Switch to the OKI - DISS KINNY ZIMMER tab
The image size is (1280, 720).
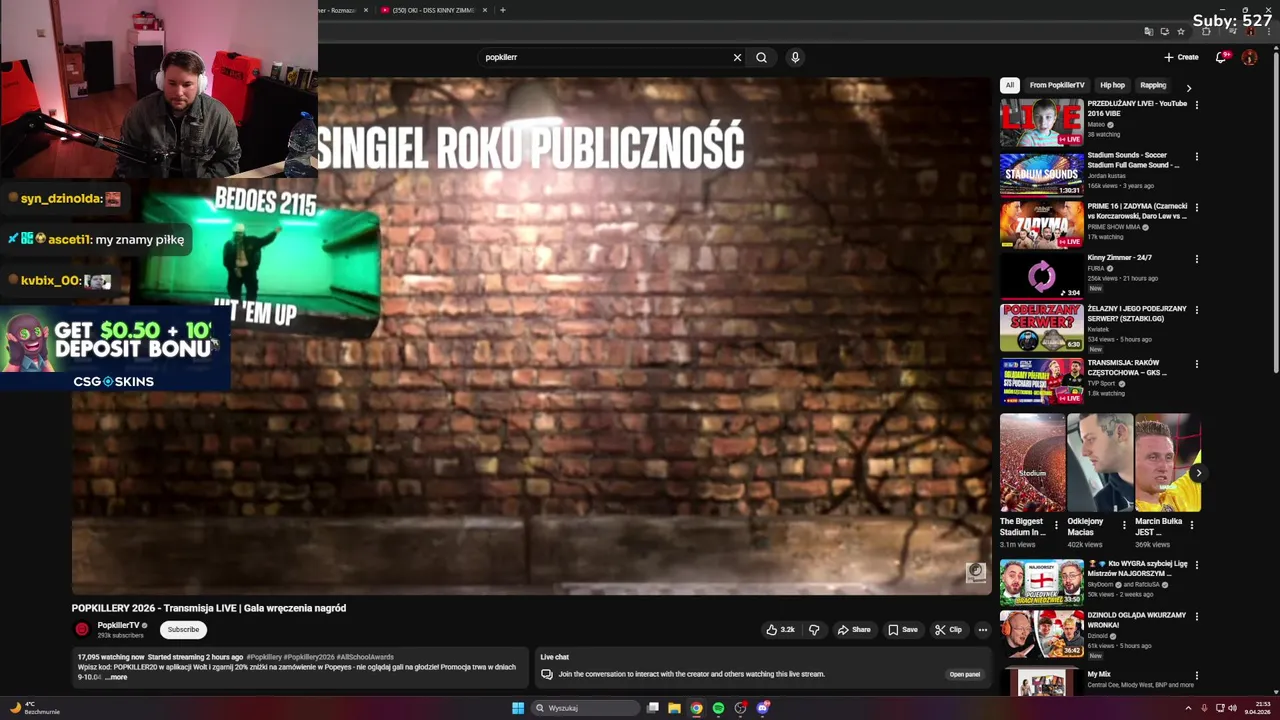click(x=434, y=10)
